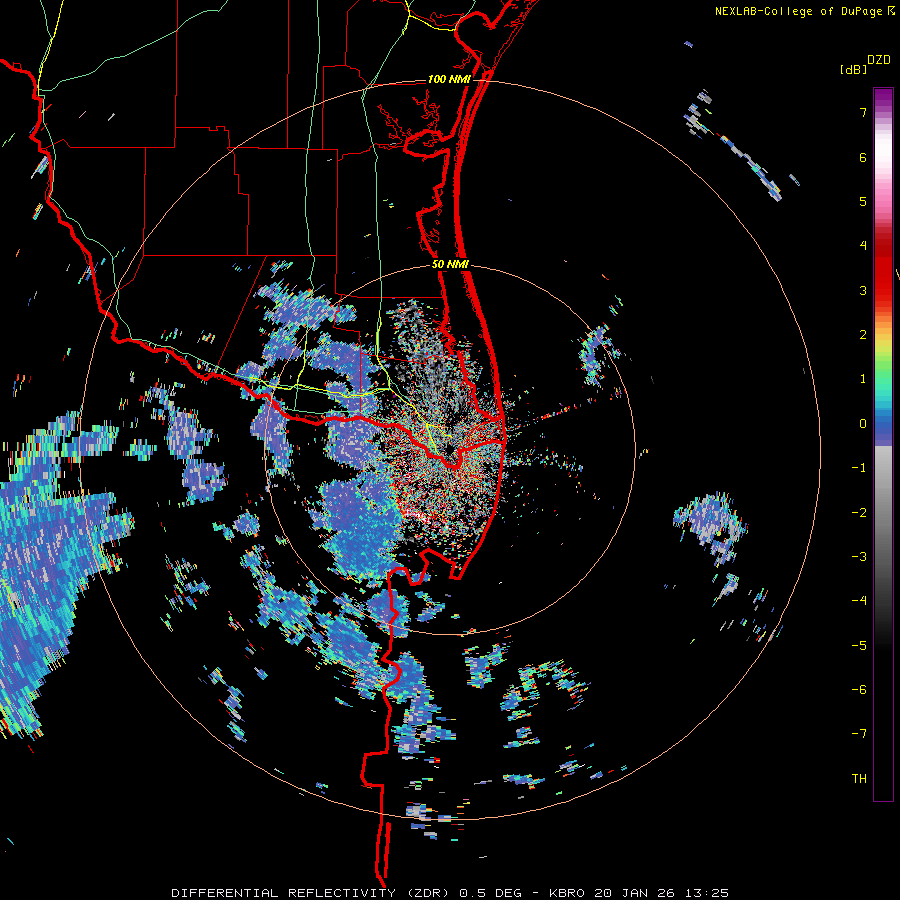Click the 100 NMI range ring label
Image resolution: width=900 pixels, height=900 pixels.
[x=449, y=79]
